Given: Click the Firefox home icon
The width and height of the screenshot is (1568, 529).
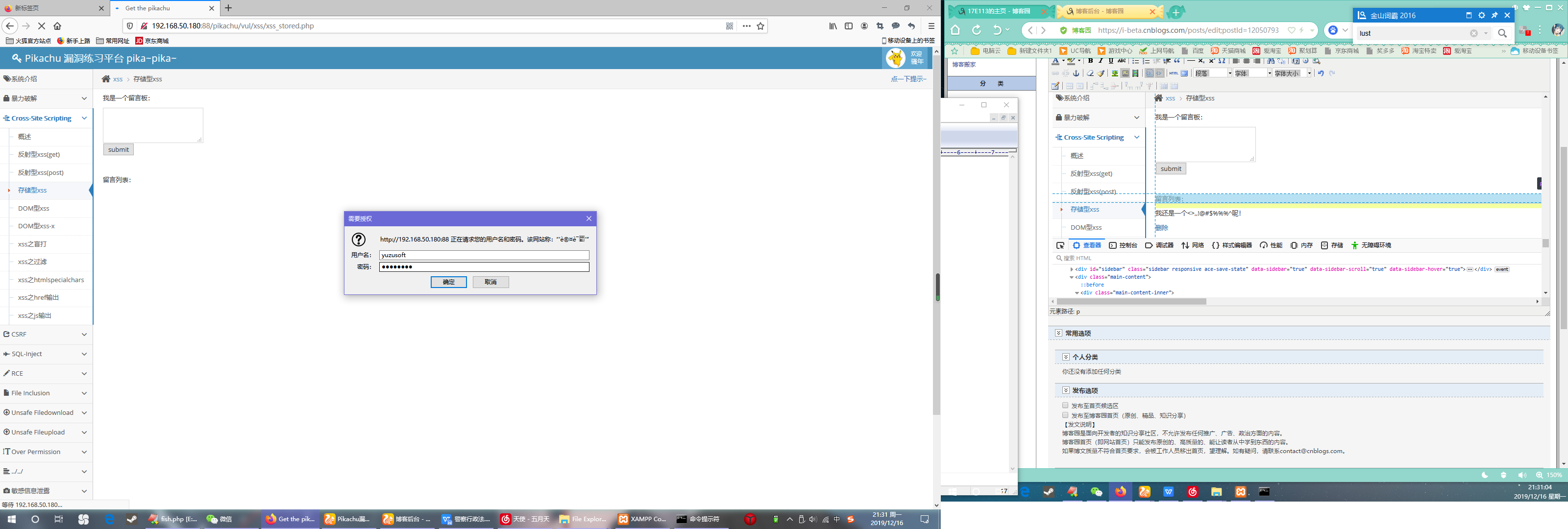Looking at the screenshot, I should (x=57, y=26).
